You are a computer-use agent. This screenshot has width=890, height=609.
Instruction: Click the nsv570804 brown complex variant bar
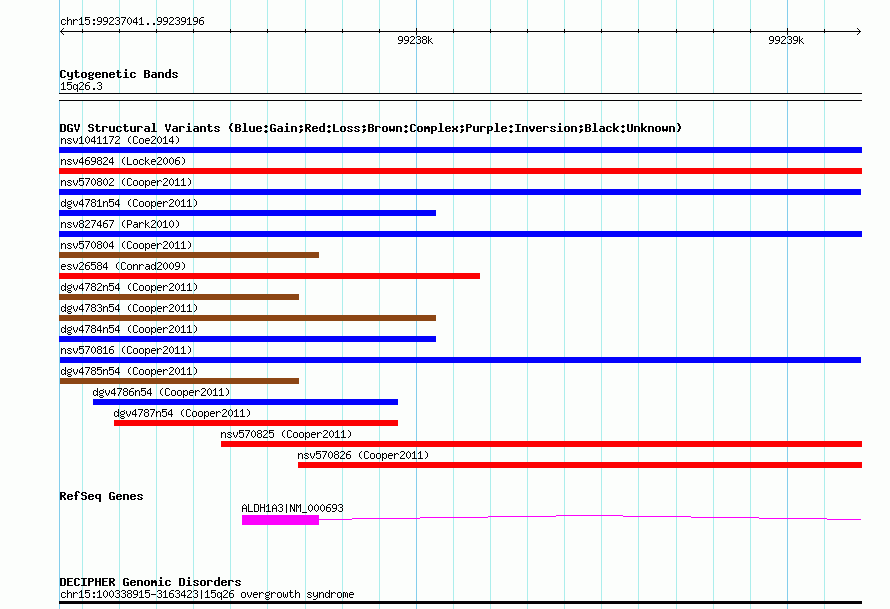coord(189,255)
